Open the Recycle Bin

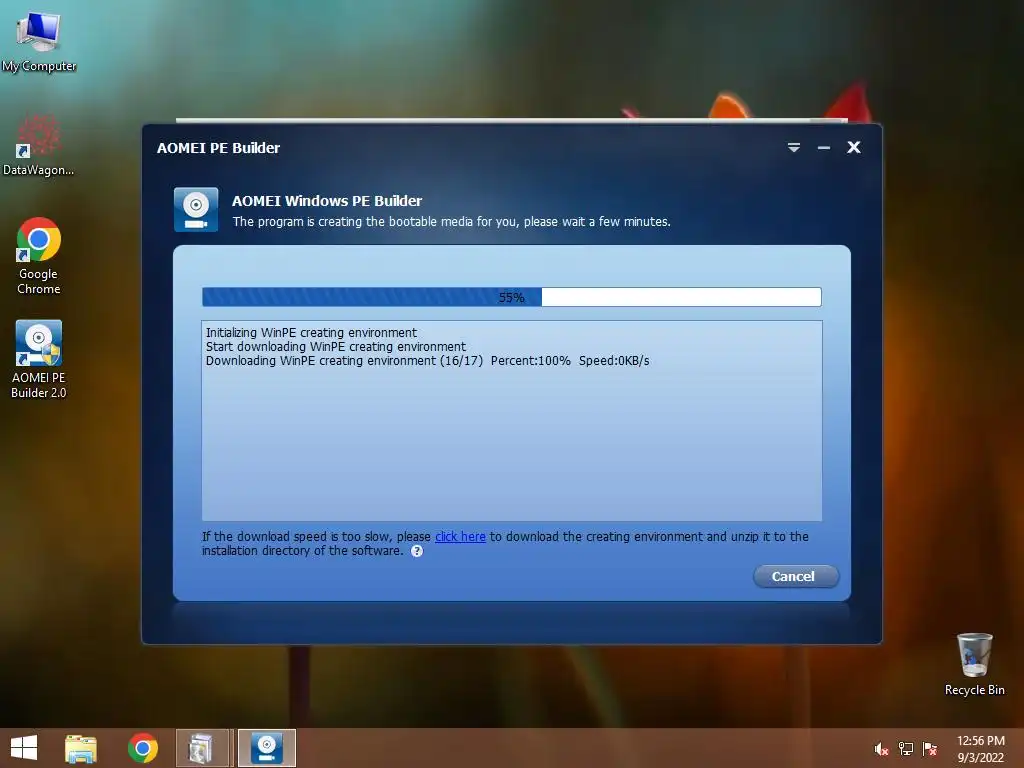[974, 664]
